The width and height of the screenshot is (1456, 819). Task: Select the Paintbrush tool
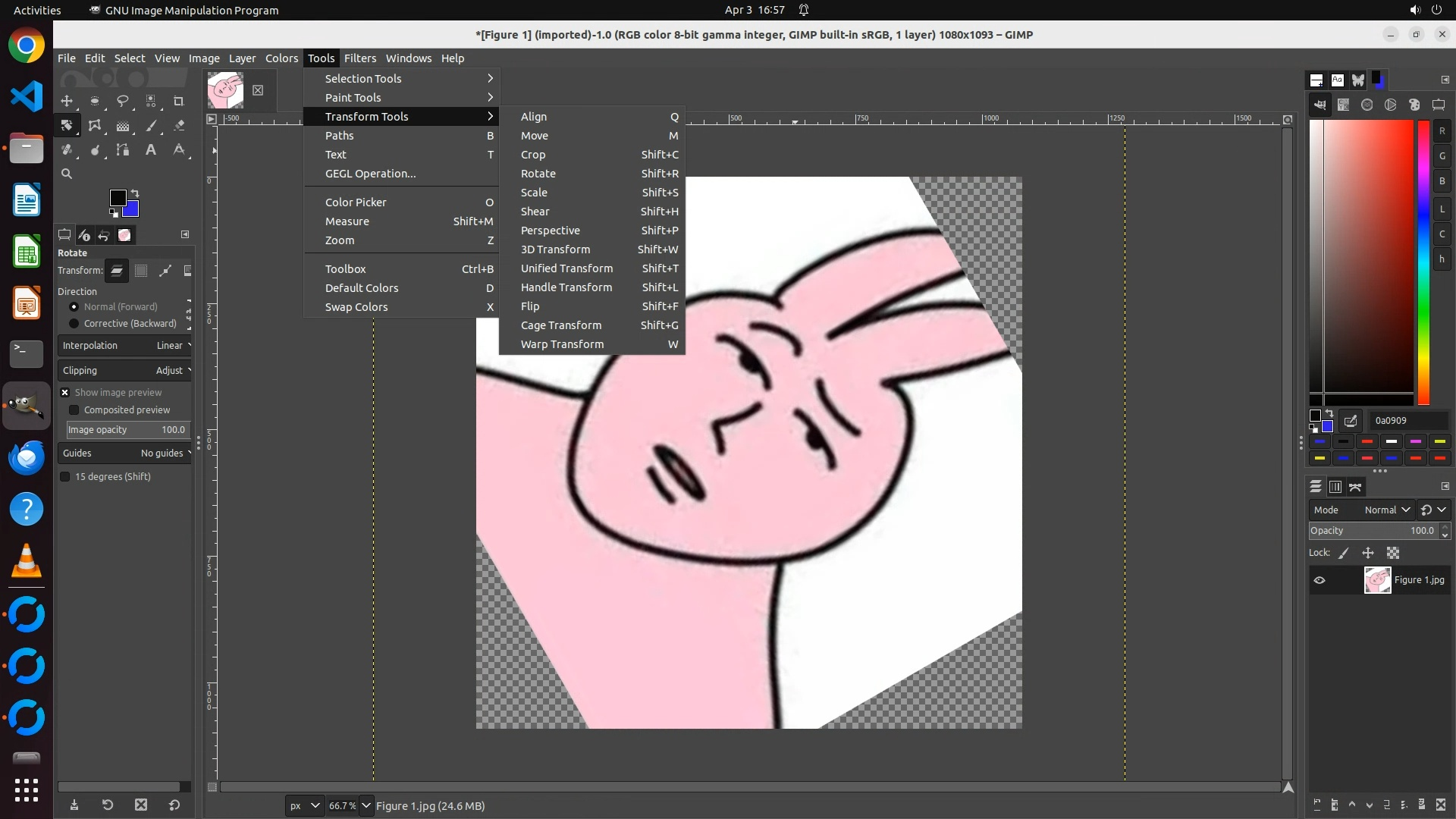151,126
